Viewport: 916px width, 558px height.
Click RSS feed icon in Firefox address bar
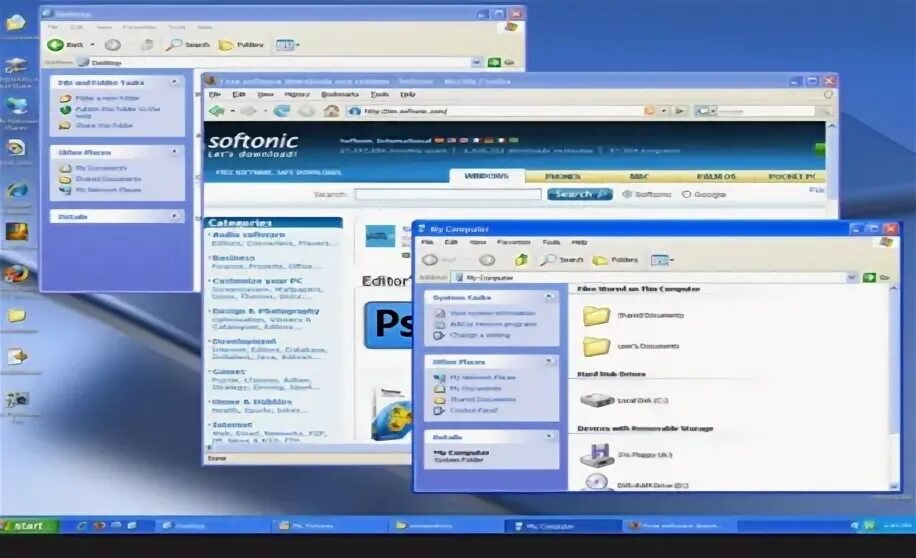[649, 110]
